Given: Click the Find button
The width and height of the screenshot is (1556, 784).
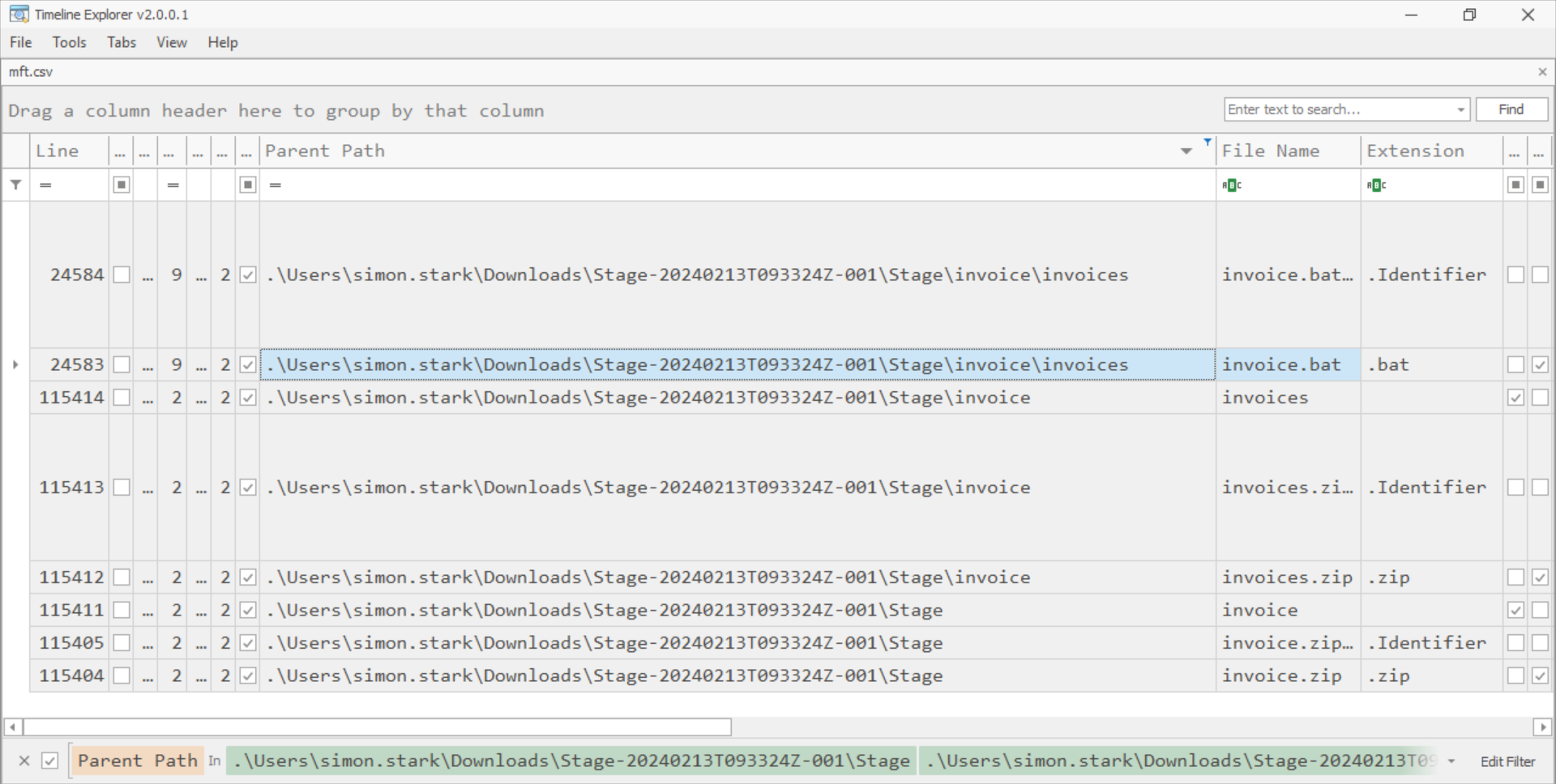Looking at the screenshot, I should [x=1511, y=109].
